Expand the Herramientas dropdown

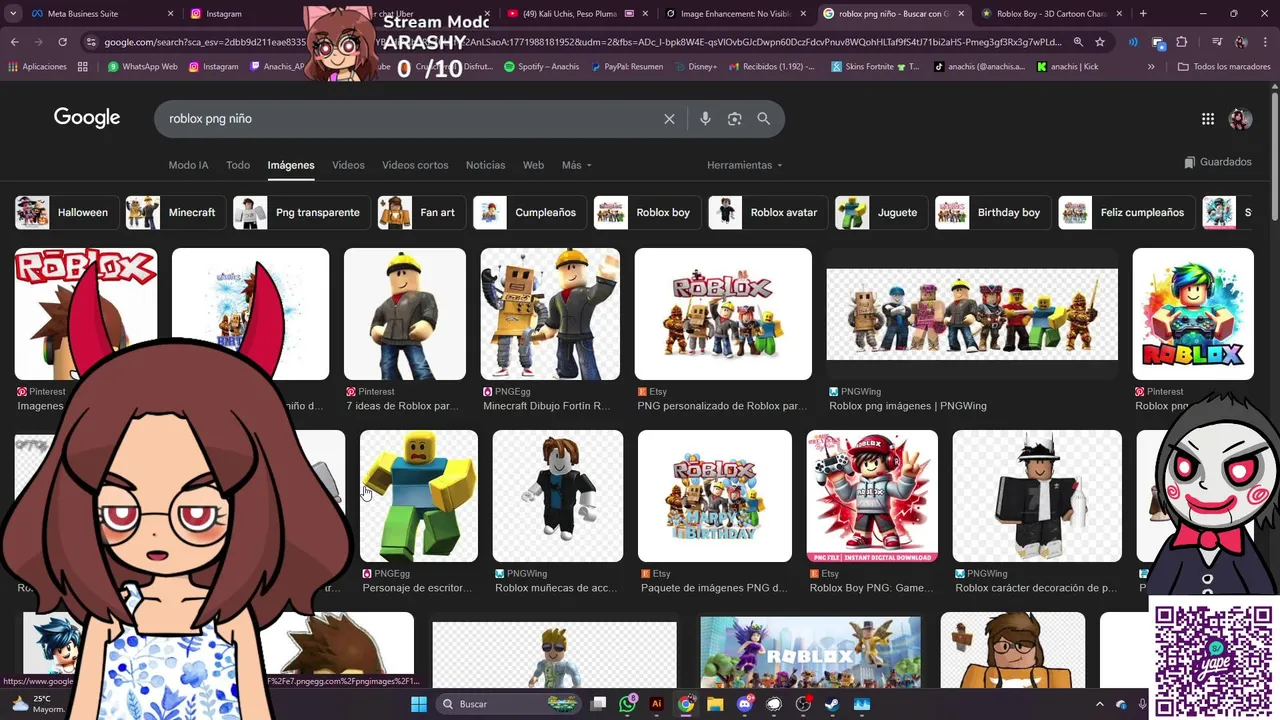coord(744,165)
